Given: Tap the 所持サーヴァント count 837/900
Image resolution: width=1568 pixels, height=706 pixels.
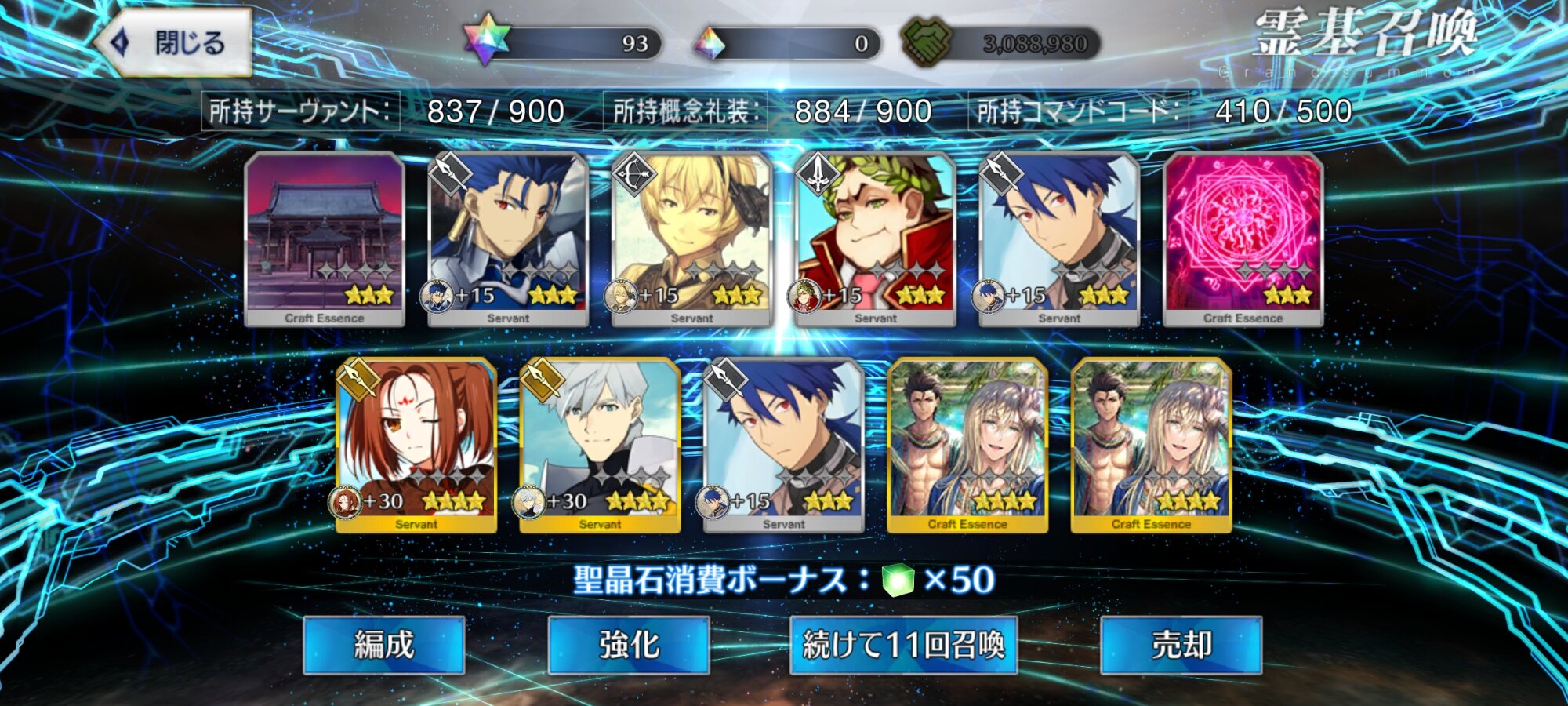Looking at the screenshot, I should tap(495, 111).
